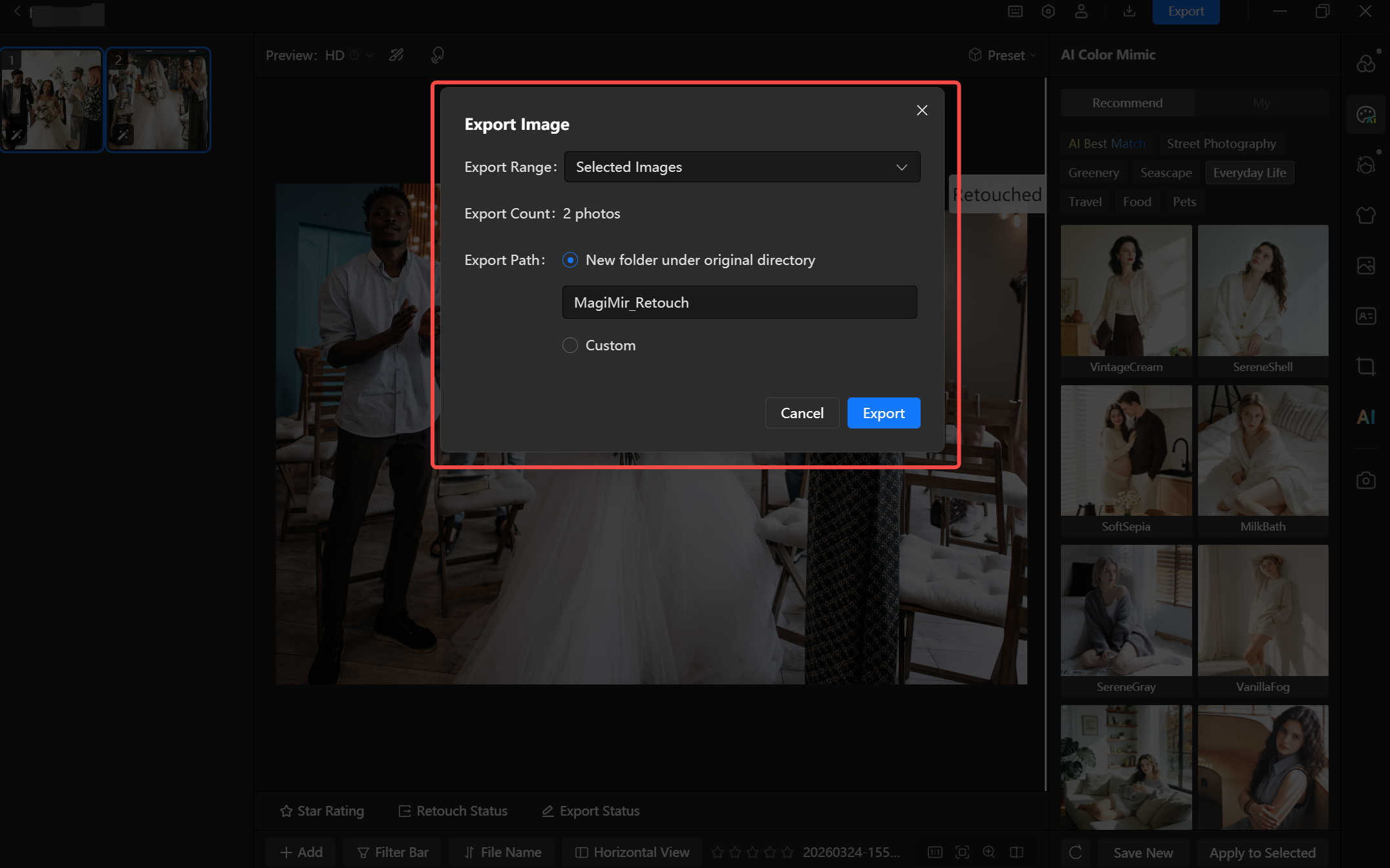The width and height of the screenshot is (1390, 868).
Task: Close the Export Image dialog
Action: point(922,111)
